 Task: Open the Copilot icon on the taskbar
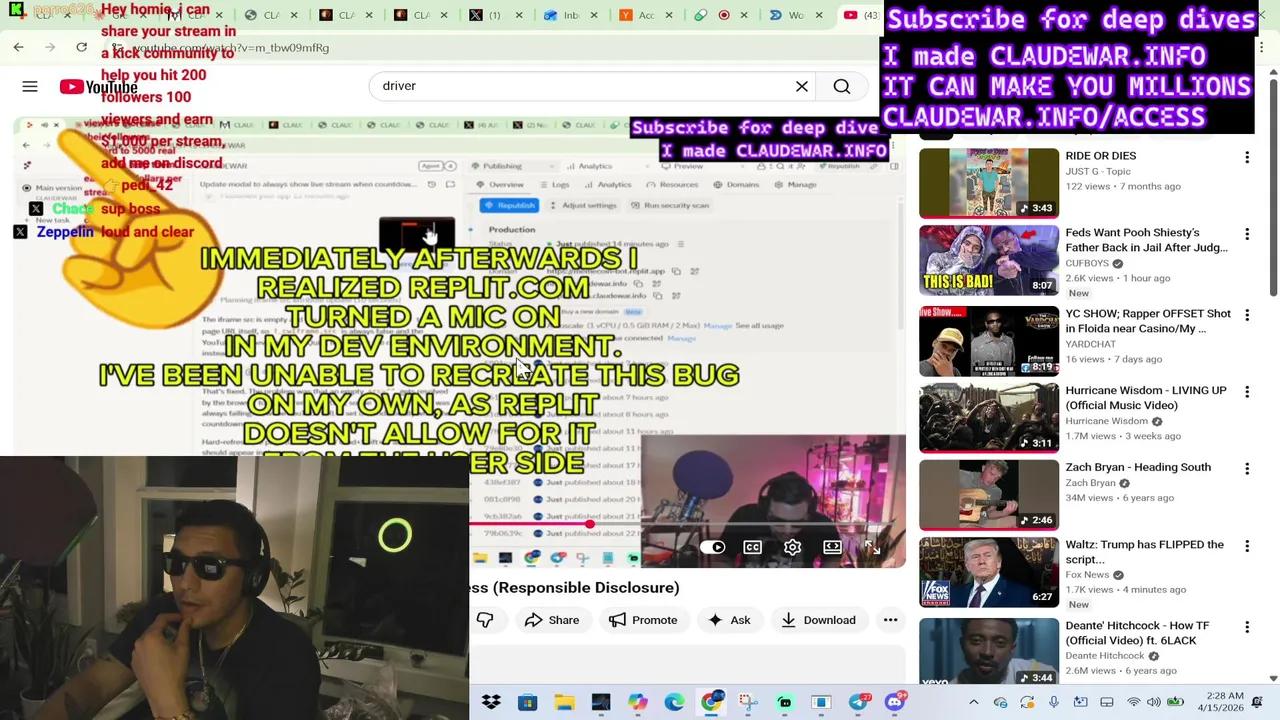[x=637, y=702]
